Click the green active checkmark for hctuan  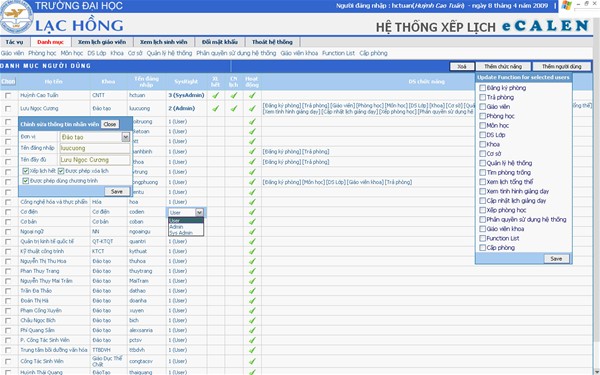[252, 95]
